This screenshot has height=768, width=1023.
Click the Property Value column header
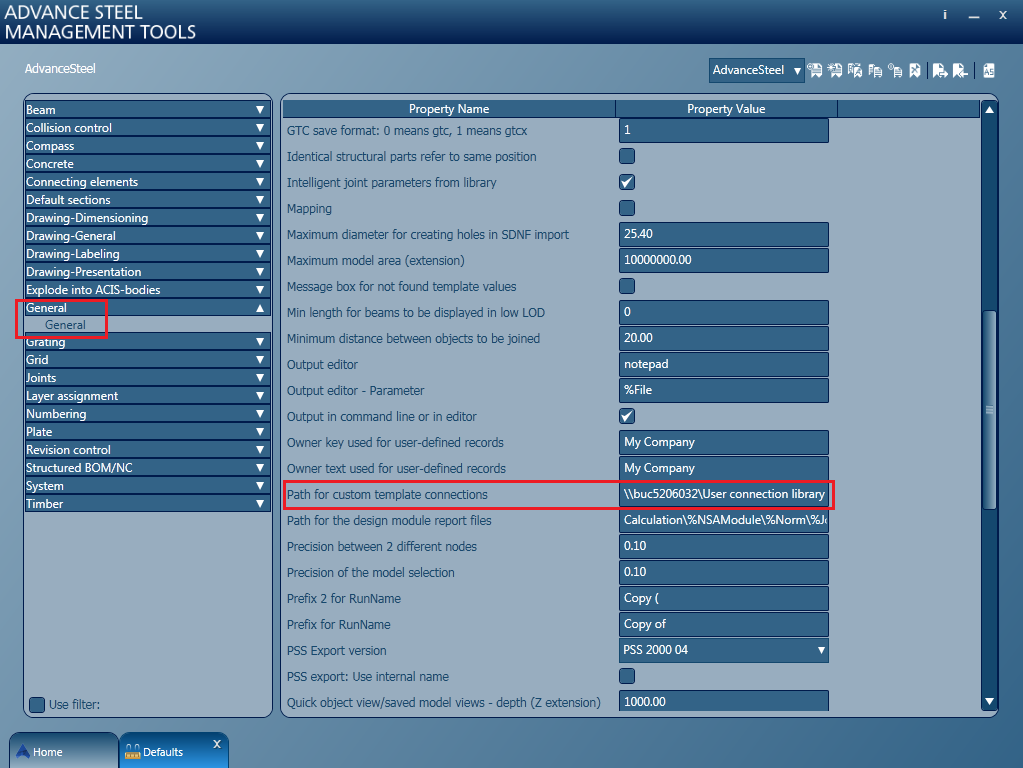point(726,109)
